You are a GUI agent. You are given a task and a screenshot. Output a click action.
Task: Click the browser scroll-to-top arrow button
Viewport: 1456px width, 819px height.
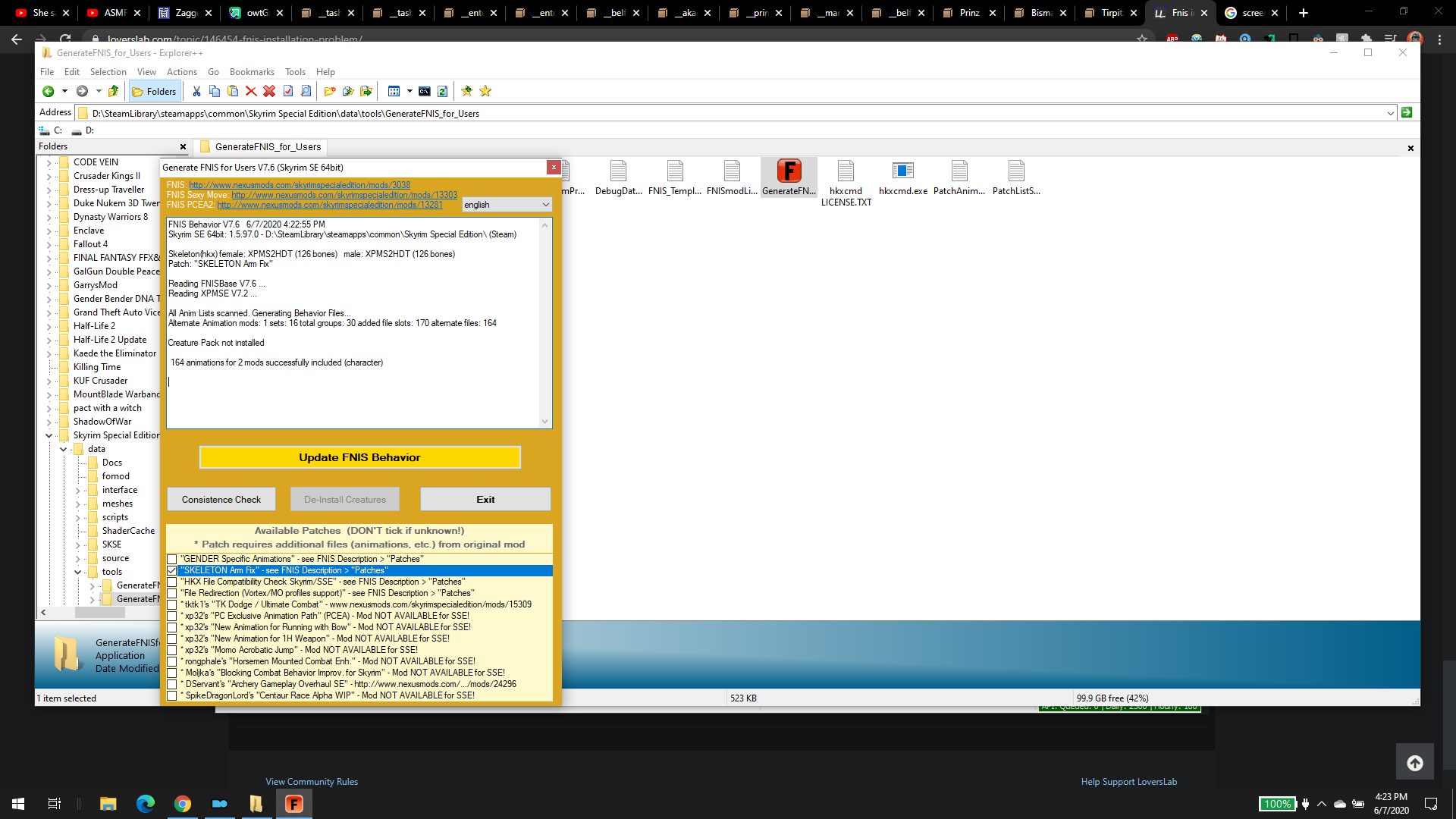[x=1415, y=763]
